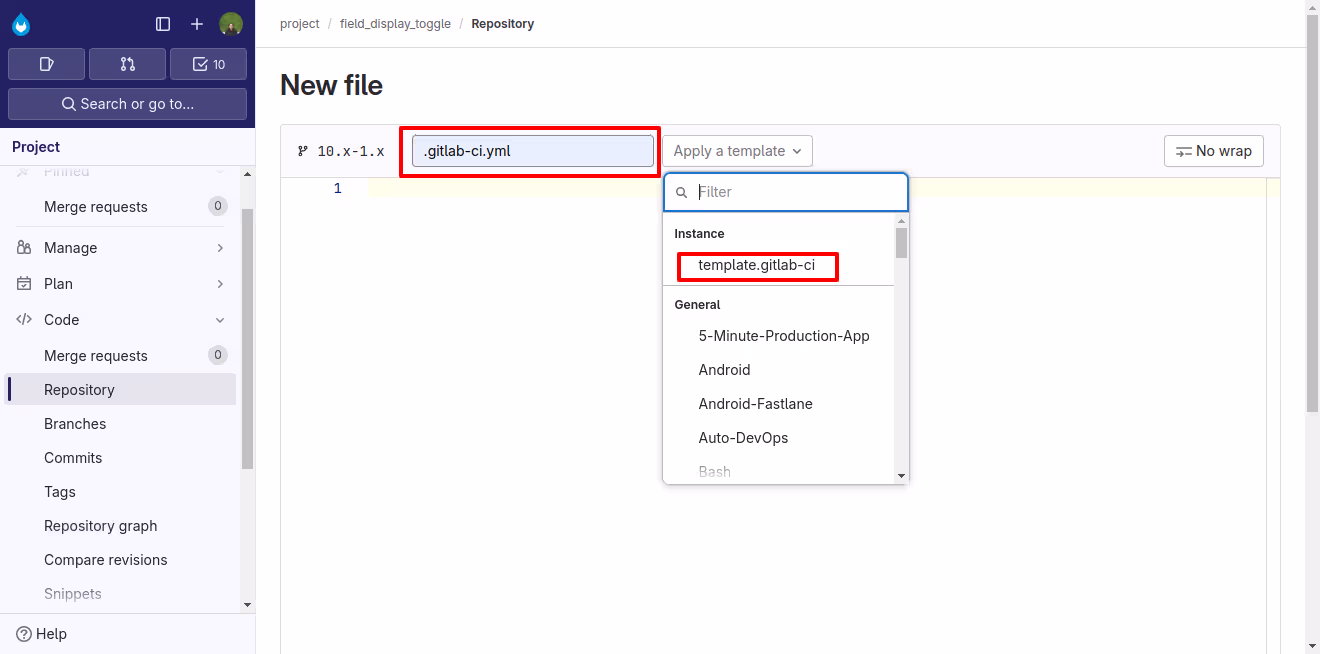Open merge requests shortcut in top bar

coord(127,64)
